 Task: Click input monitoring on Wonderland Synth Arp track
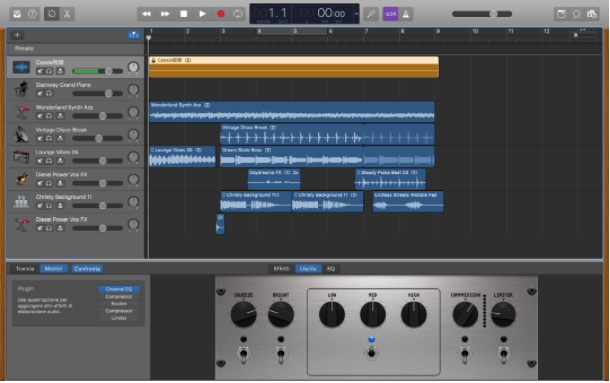[x=60, y=116]
